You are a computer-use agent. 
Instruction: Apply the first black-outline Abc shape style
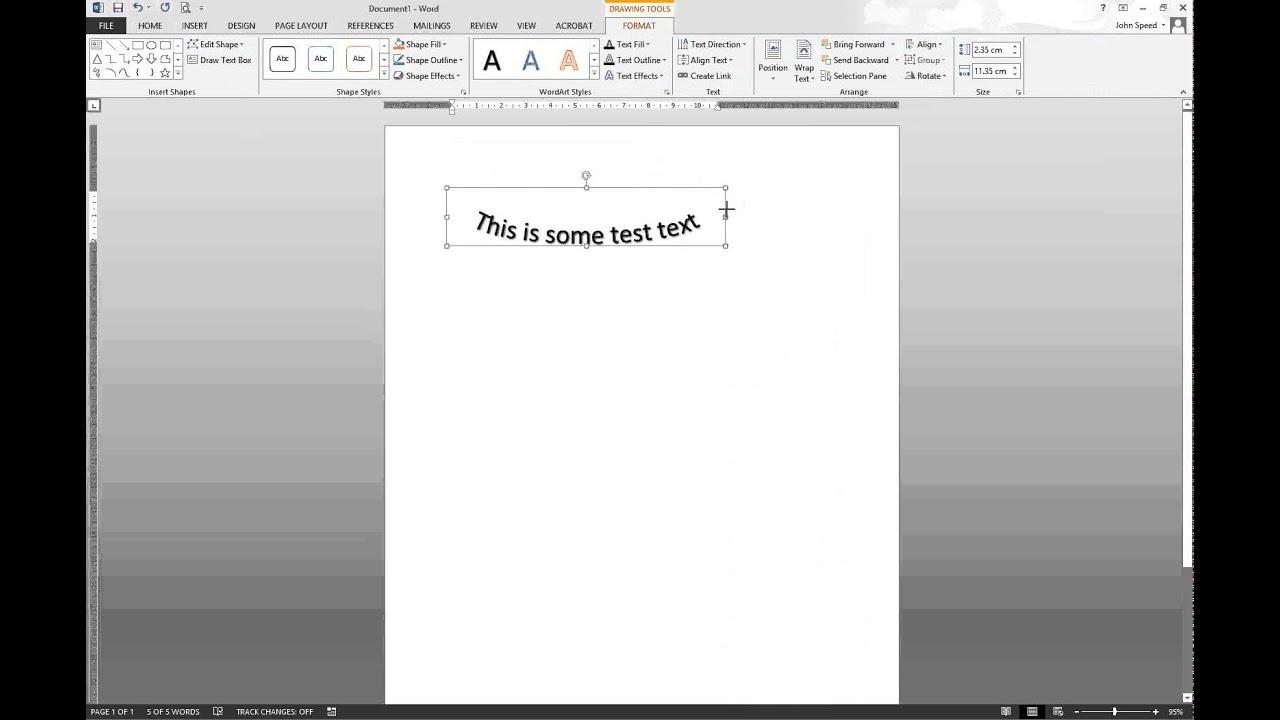tap(282, 59)
